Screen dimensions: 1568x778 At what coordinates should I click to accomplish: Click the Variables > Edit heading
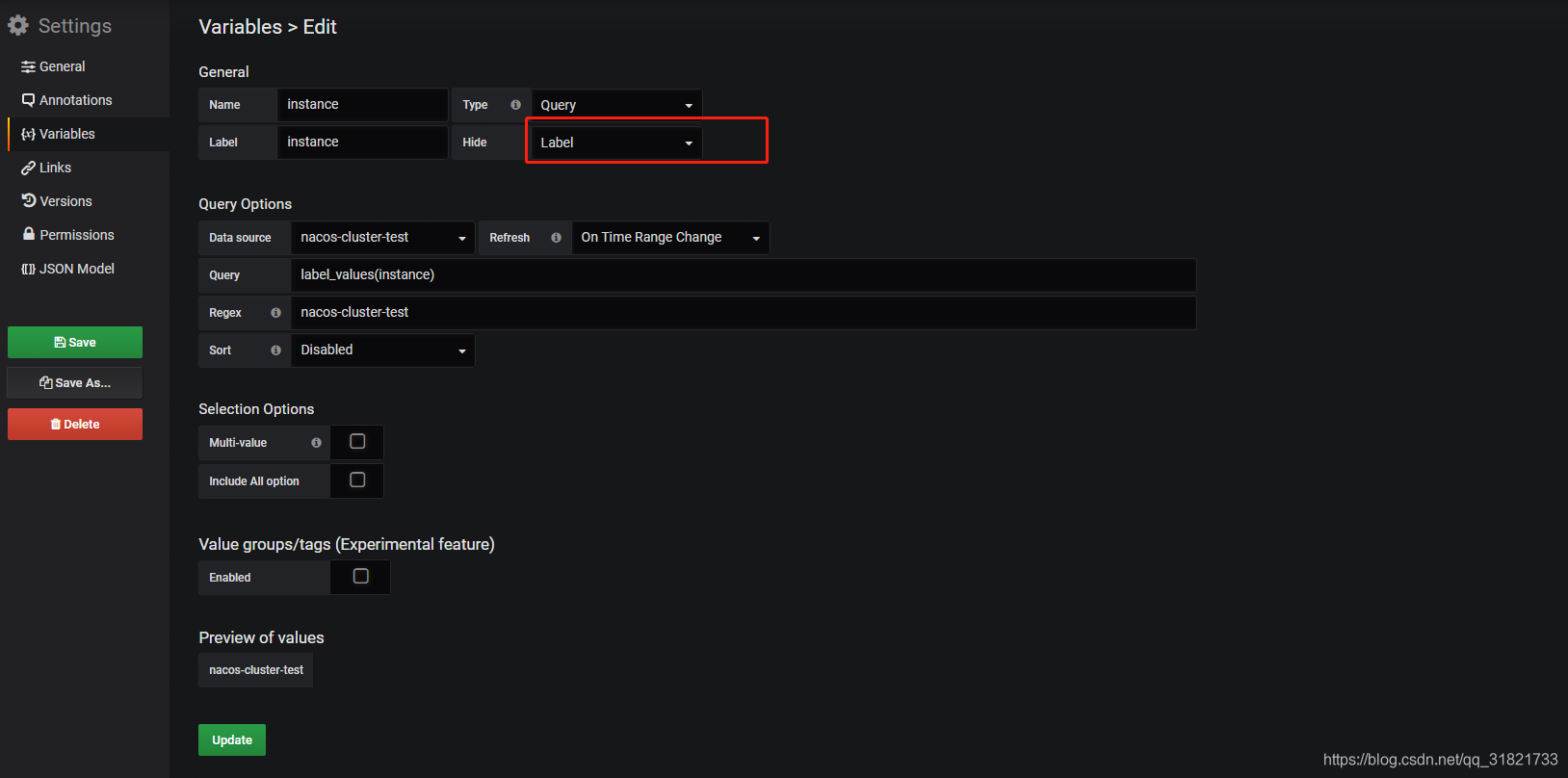click(268, 27)
